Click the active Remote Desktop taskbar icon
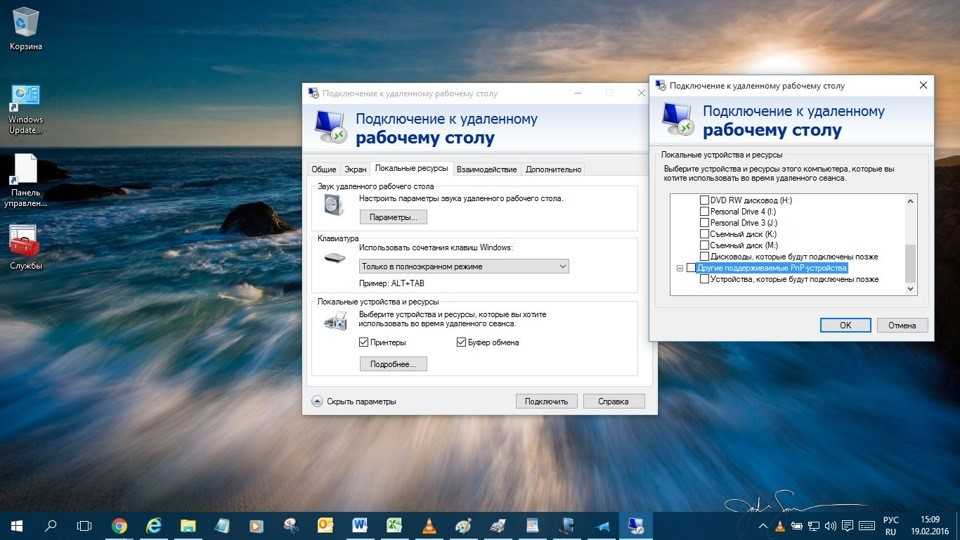The width and height of the screenshot is (960, 540). pos(636,526)
